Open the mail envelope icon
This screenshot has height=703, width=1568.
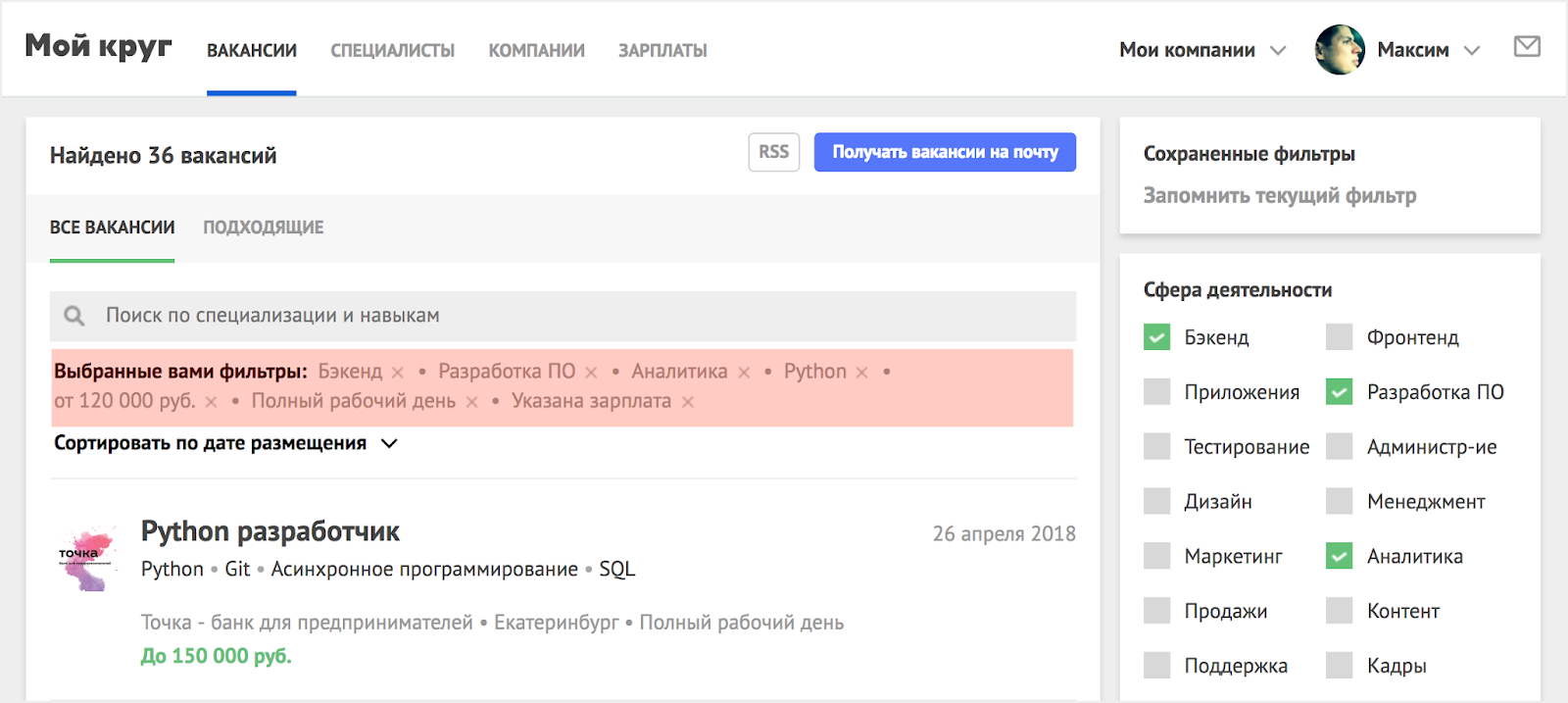[x=1526, y=46]
